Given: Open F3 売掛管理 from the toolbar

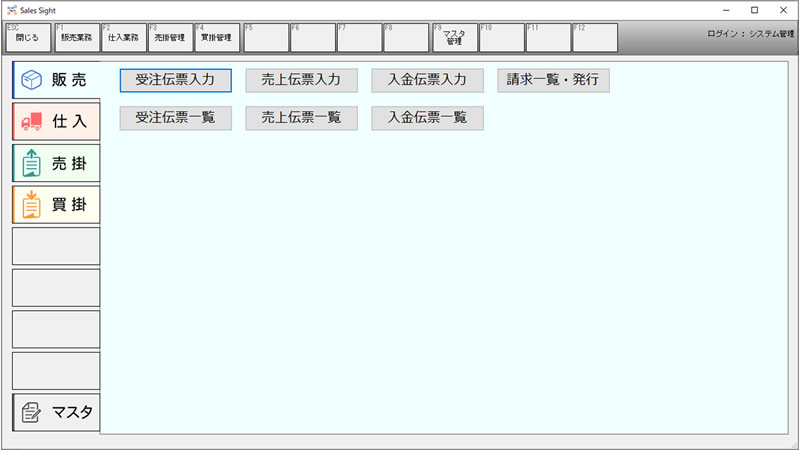Looking at the screenshot, I should click(x=170, y=37).
